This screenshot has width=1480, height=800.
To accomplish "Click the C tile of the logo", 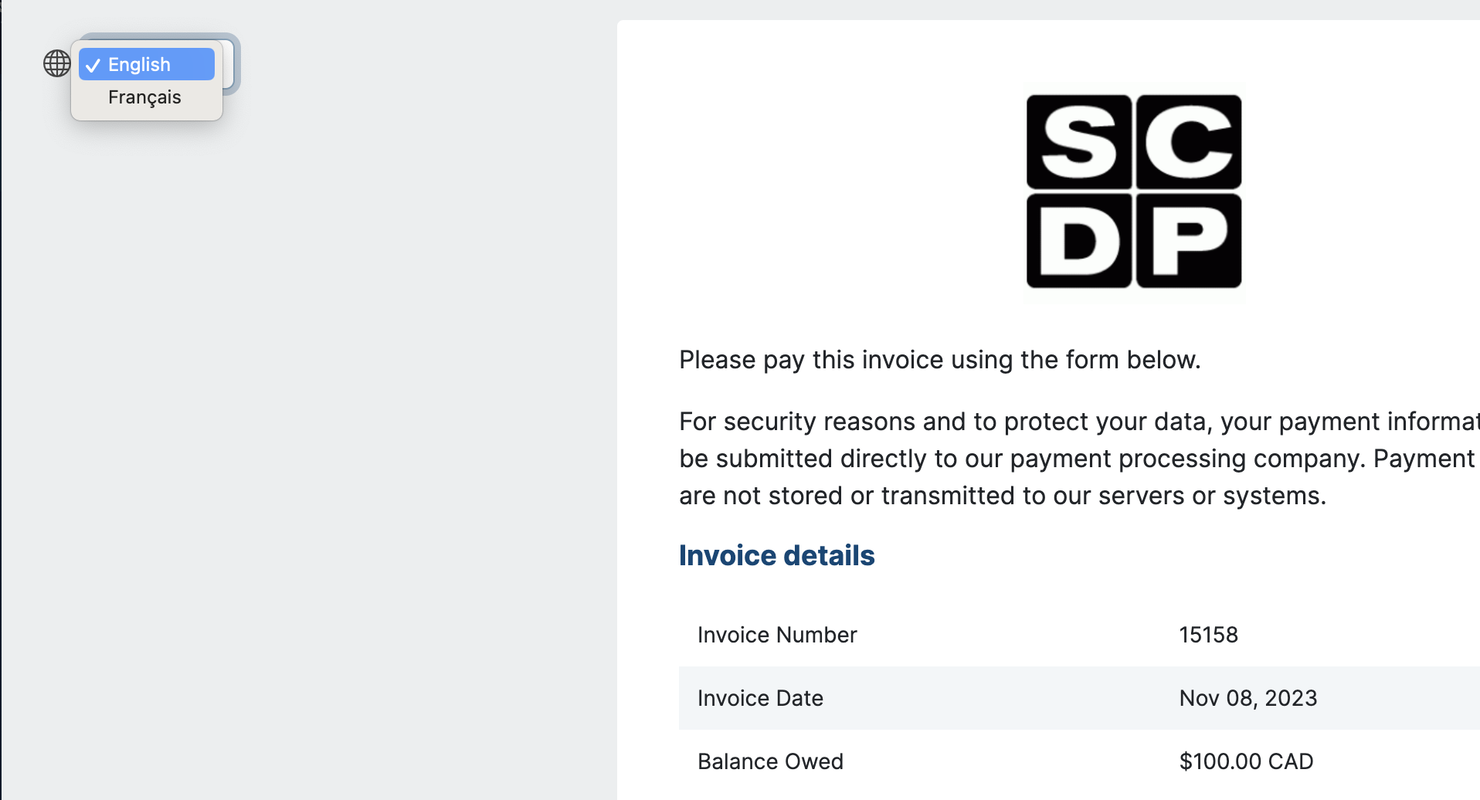I will tap(1189, 142).
